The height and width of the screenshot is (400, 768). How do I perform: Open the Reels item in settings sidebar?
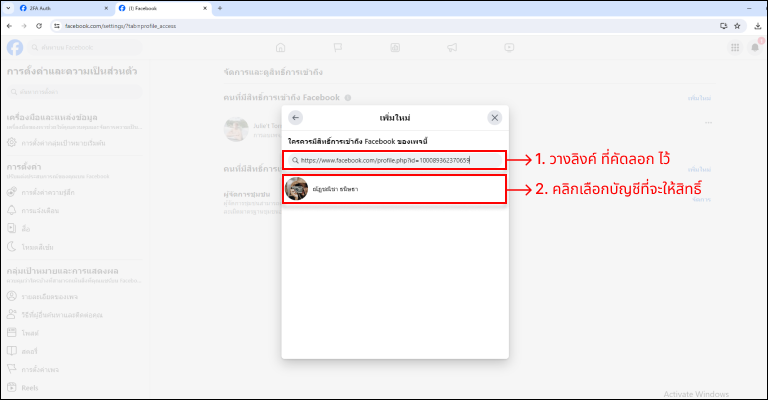pos(75,388)
